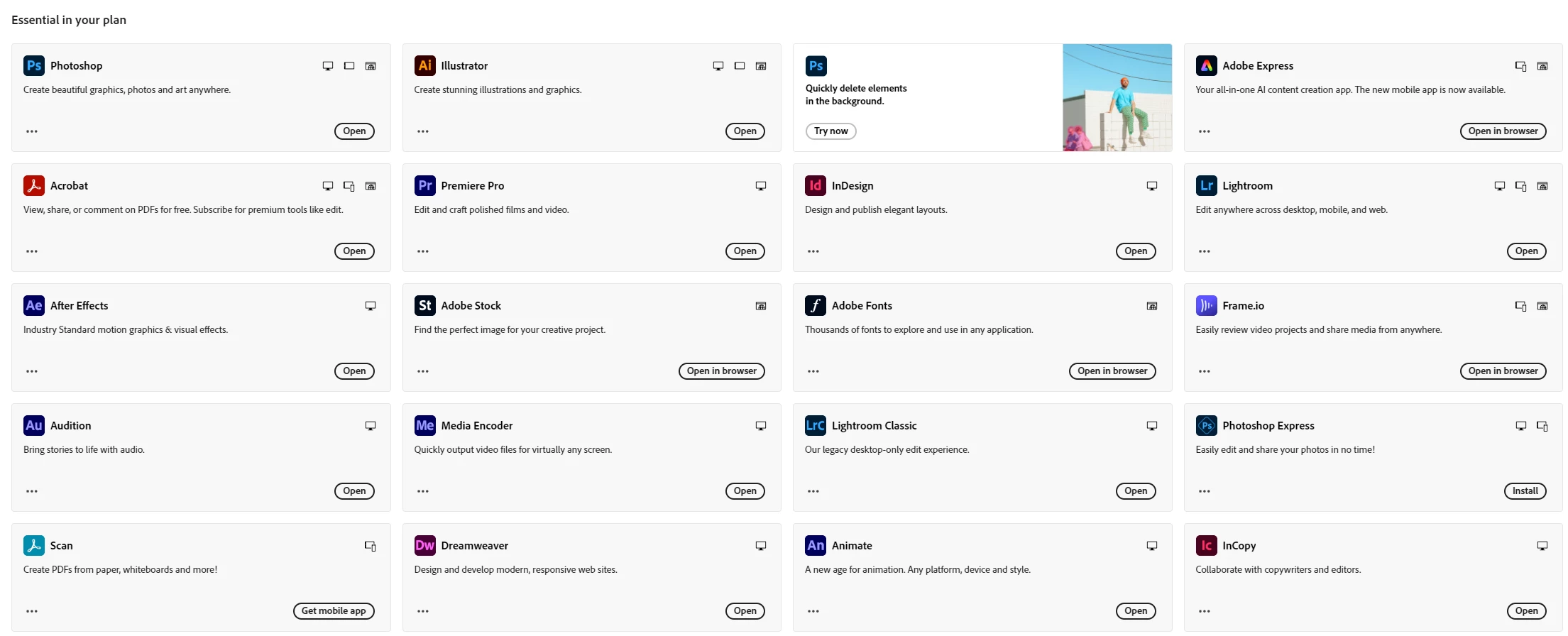Open Adobe Express in browser

pos(1503,131)
